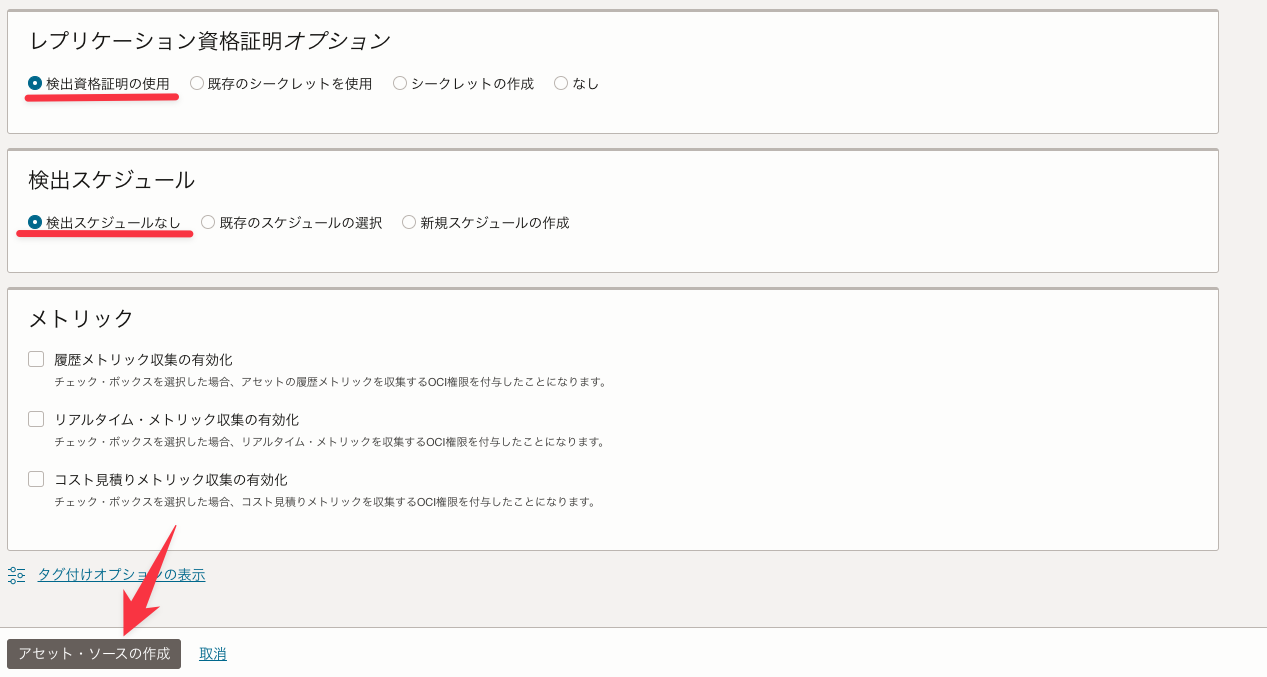The image size is (1267, 677).
Task: Select 「既存のスケジュールの選択」 schedule option
Action: pos(207,222)
